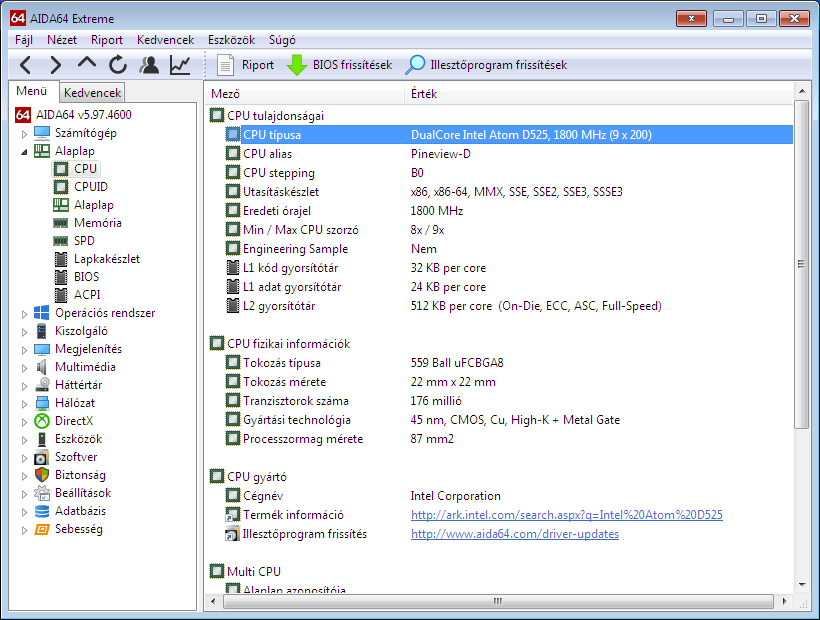
Task: Expand the Szoftver tree node
Action: pos(24,458)
